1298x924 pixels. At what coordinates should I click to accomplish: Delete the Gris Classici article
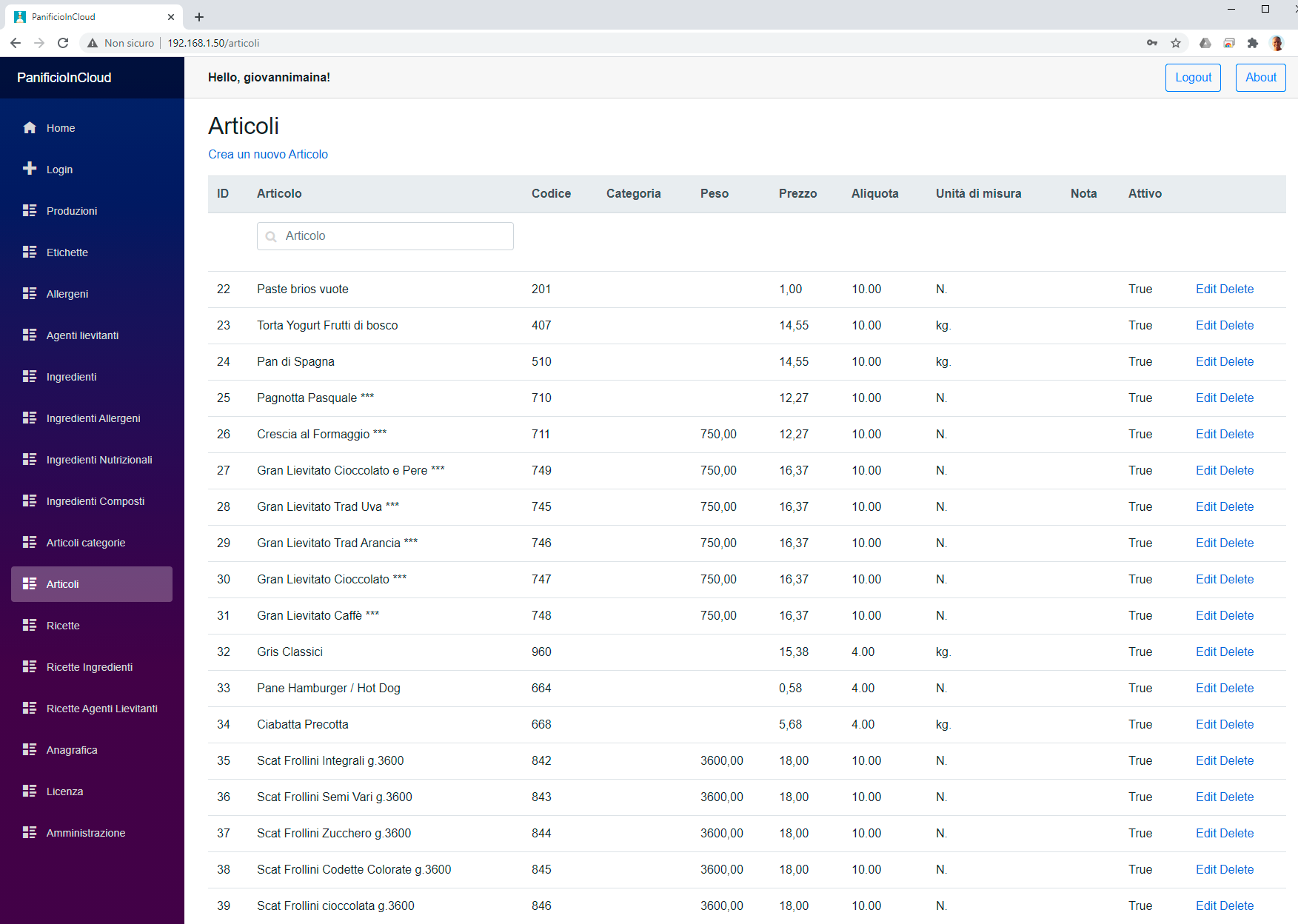(1237, 652)
